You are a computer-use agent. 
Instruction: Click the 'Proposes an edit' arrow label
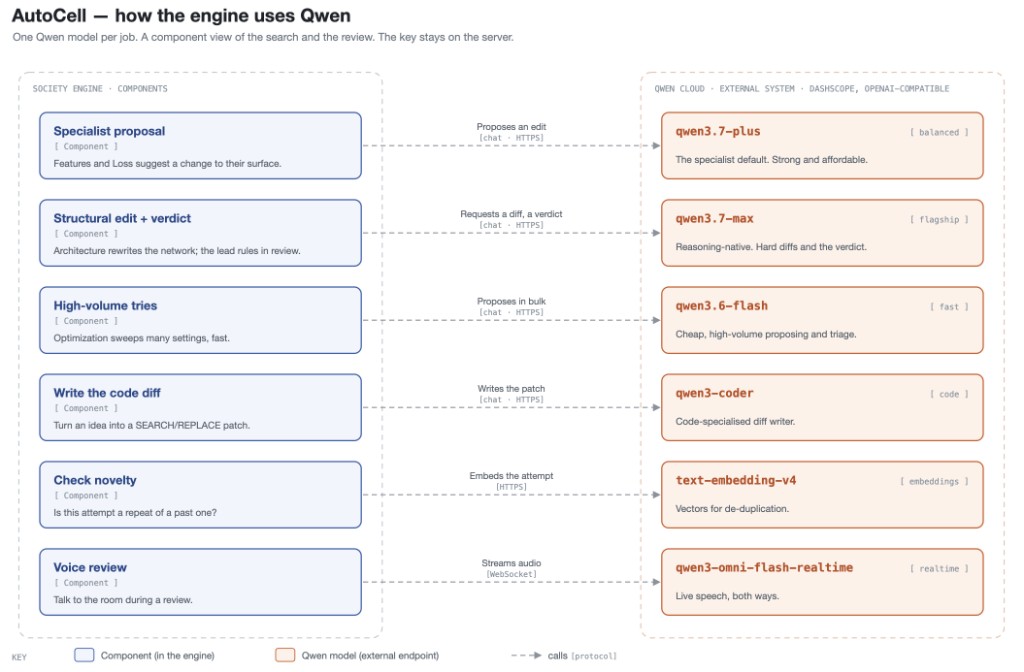click(x=511, y=127)
